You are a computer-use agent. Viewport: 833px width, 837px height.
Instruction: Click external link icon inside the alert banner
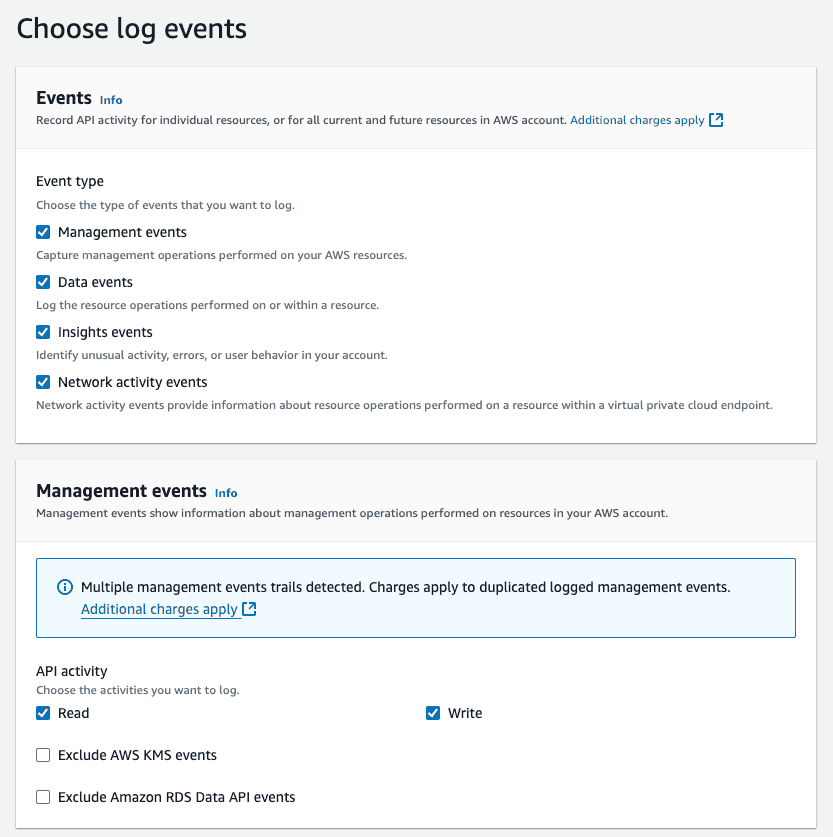point(248,609)
